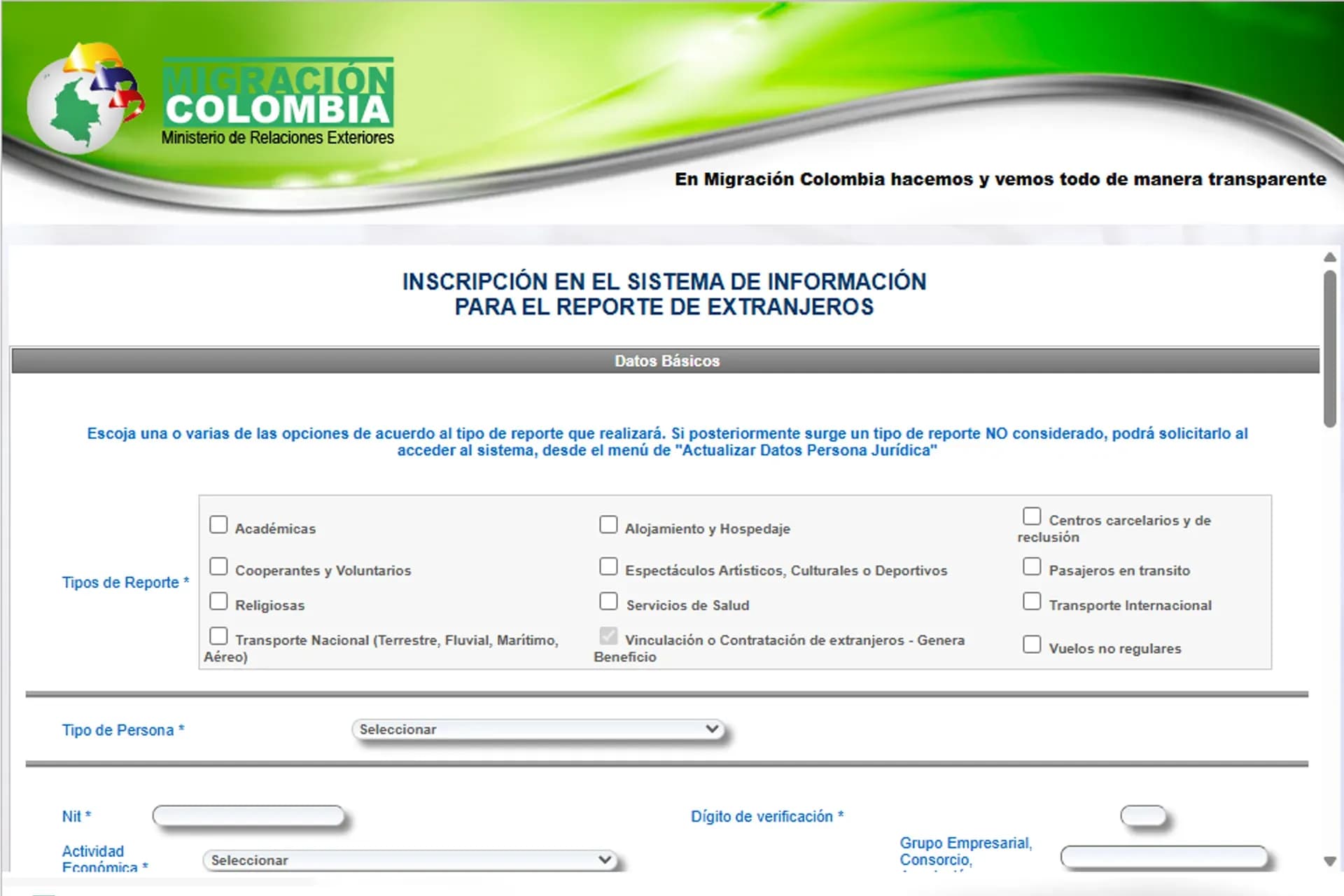Select Pasajeros en transito checkbox
The width and height of the screenshot is (1344, 896).
click(1032, 566)
